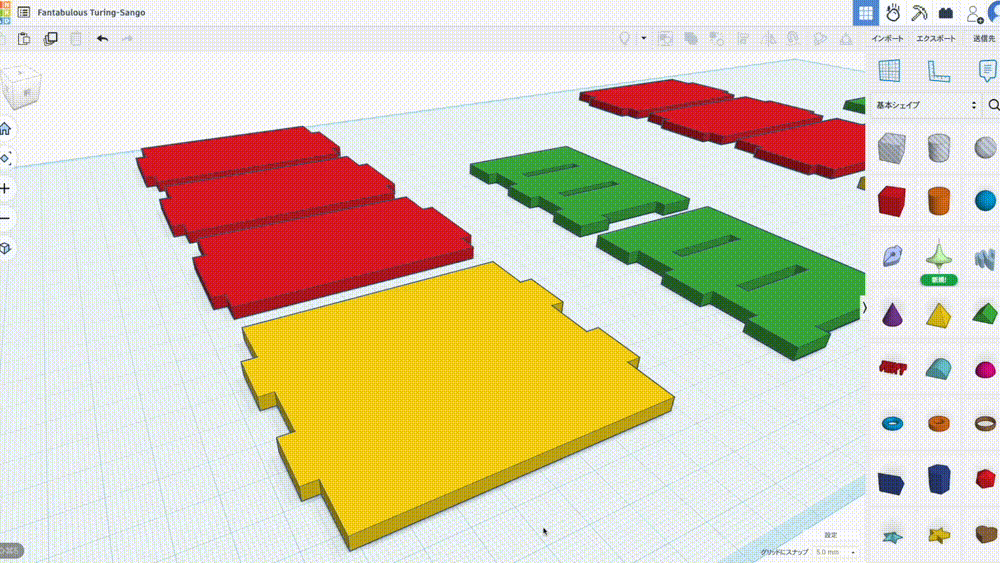
Task: Open the Bricks mode icon
Action: 946,13
